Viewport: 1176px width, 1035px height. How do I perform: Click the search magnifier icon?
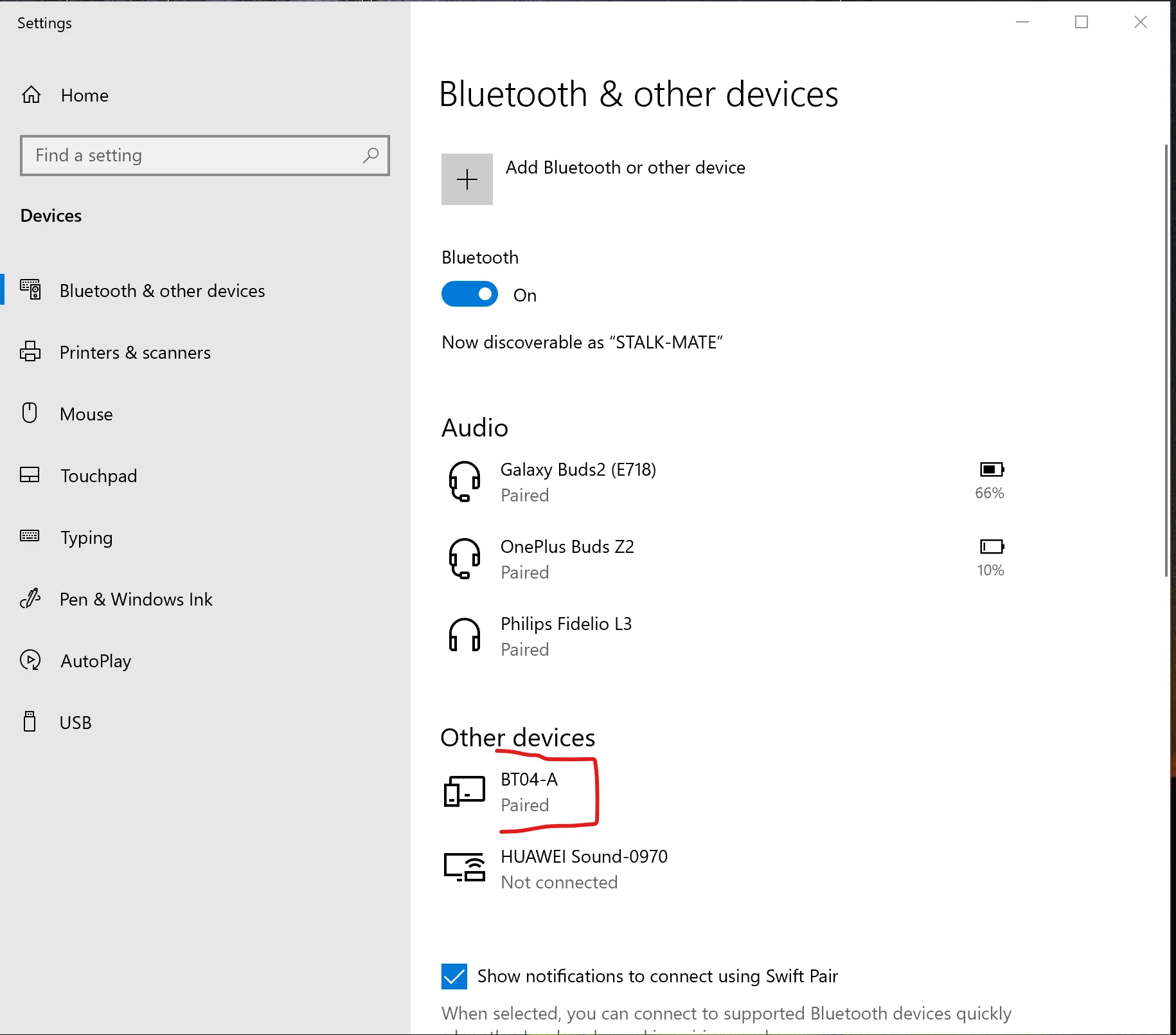[x=371, y=155]
